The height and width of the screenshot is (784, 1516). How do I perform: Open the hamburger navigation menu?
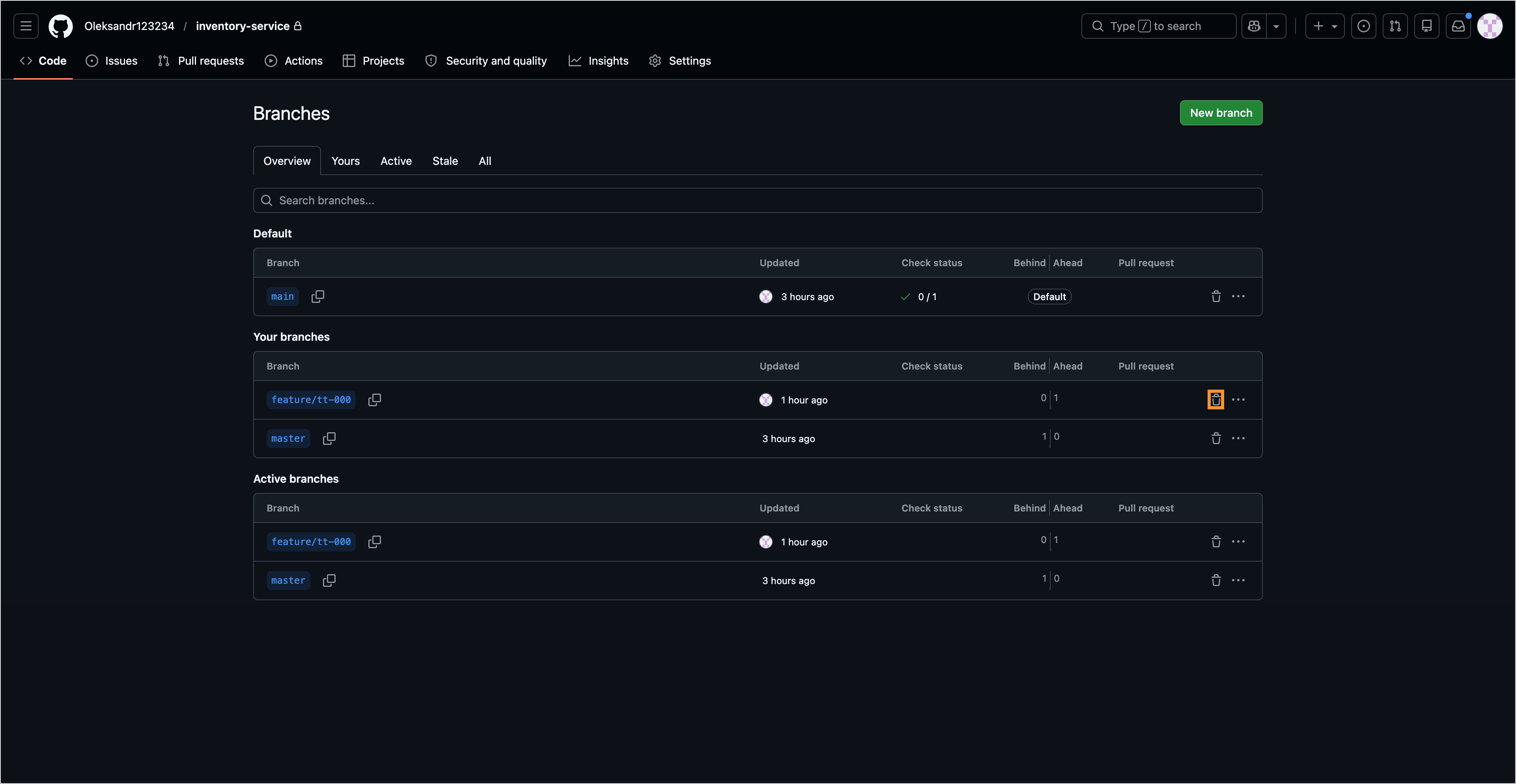tap(26, 26)
